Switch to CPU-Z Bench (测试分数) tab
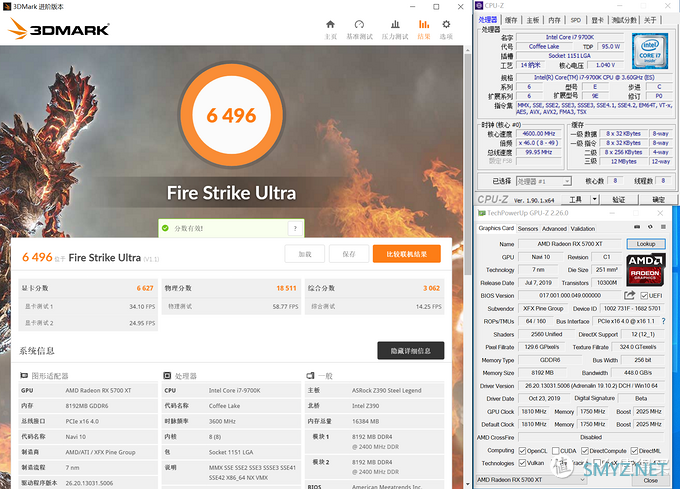 pos(624,20)
